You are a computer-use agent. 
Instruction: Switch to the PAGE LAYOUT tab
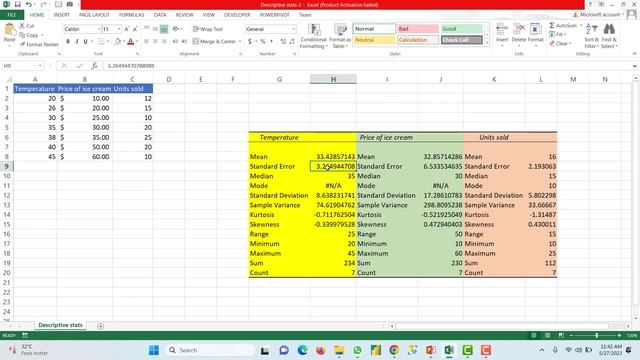coord(94,15)
